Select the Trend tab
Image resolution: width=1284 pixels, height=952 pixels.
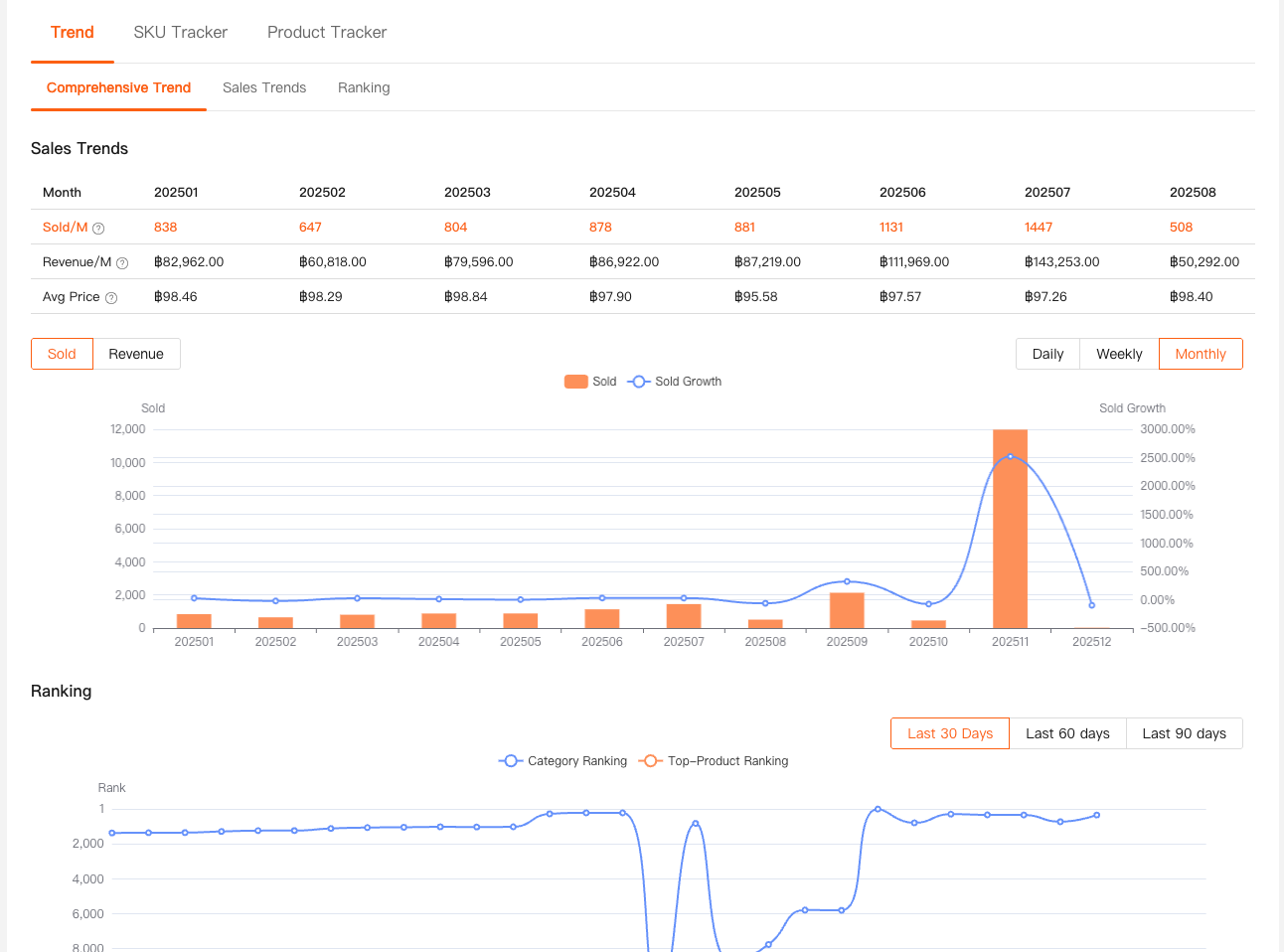pyautogui.click(x=73, y=32)
